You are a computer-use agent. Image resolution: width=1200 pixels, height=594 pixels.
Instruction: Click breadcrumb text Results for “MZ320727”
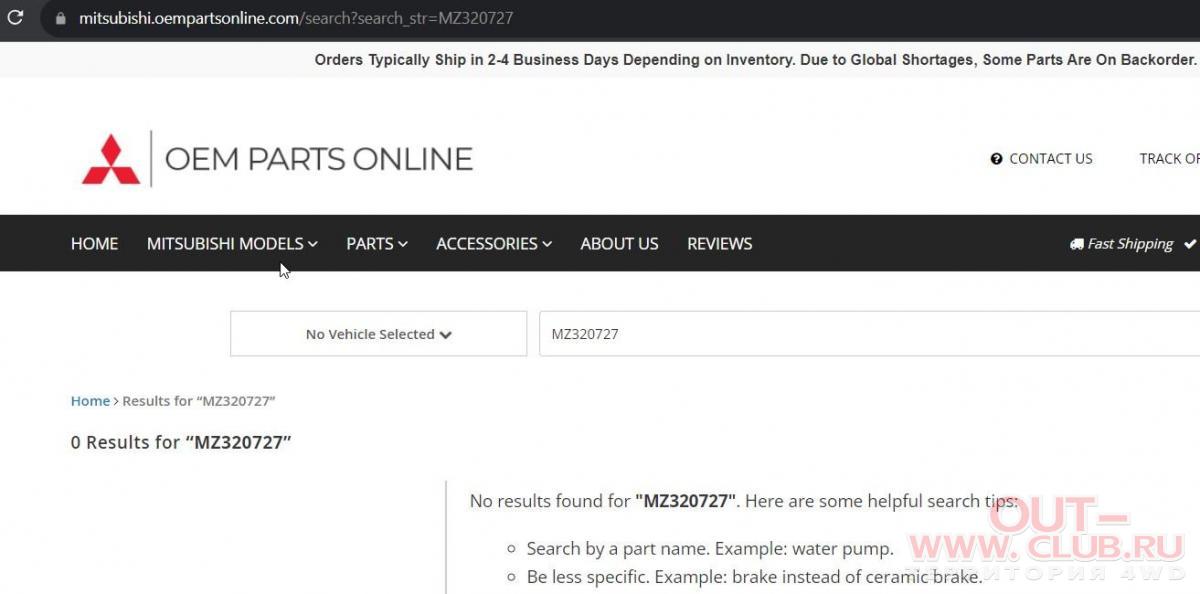pos(199,401)
